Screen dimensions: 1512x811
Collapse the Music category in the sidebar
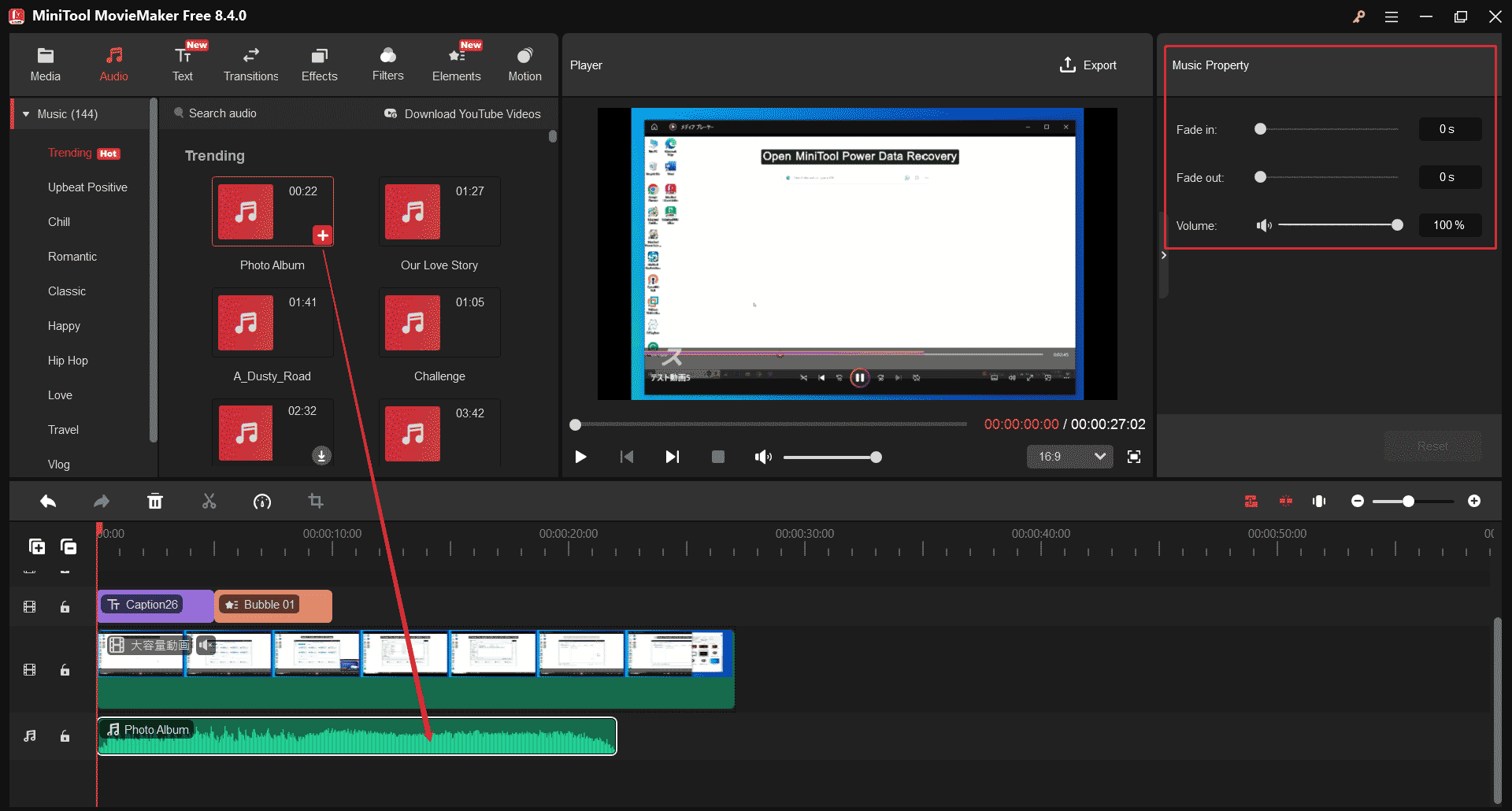26,113
